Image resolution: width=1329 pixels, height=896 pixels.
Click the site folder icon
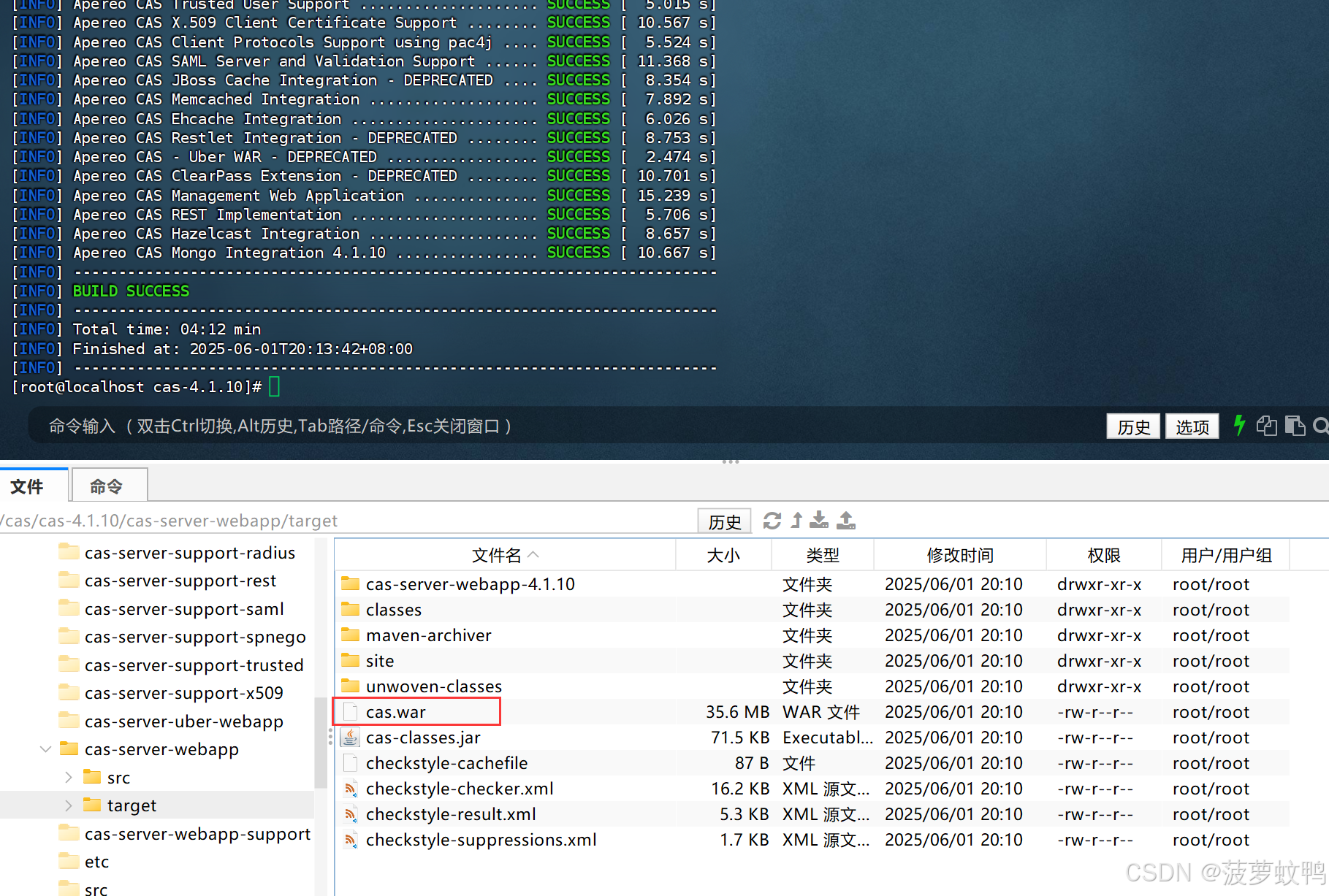pos(351,660)
